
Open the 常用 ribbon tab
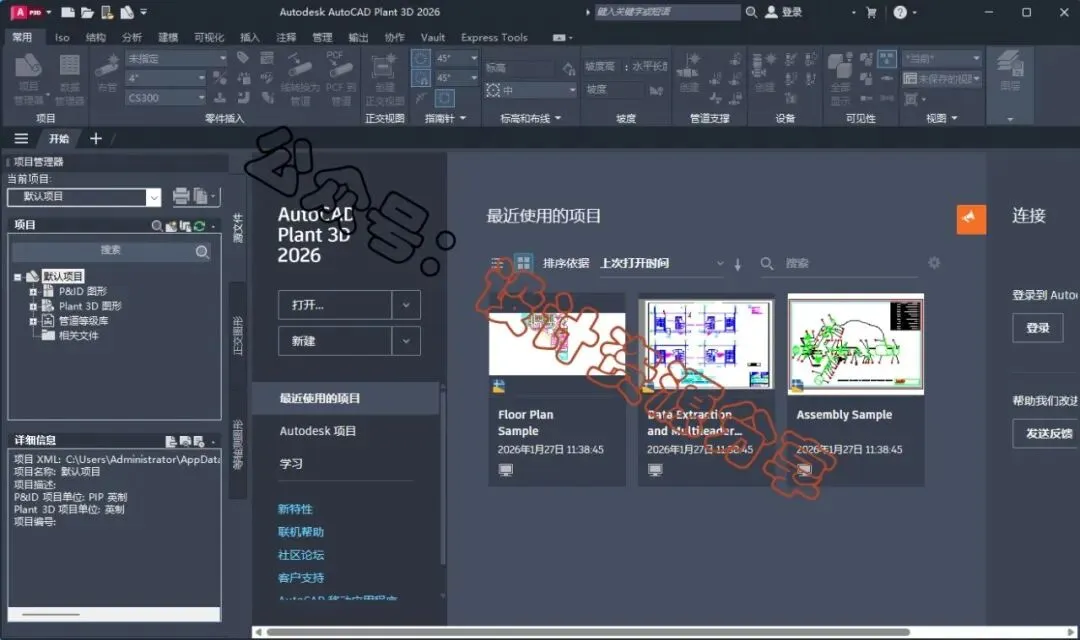point(22,37)
